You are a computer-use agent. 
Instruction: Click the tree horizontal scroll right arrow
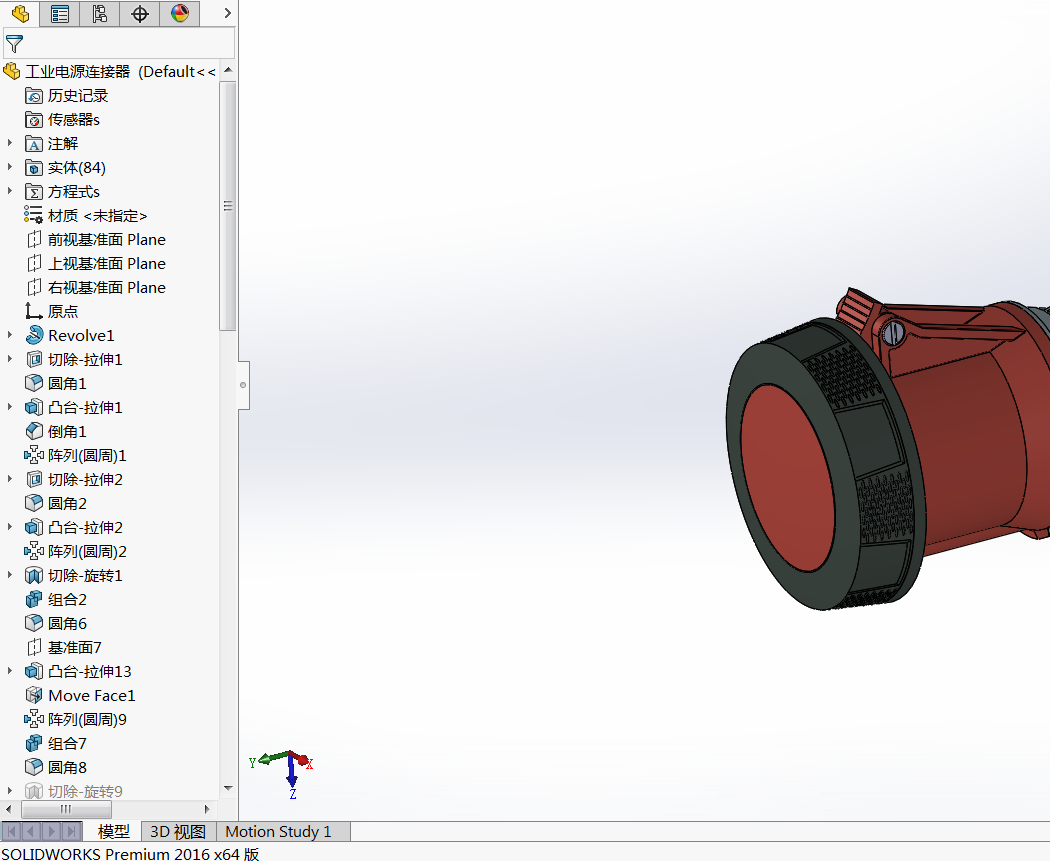tap(207, 809)
